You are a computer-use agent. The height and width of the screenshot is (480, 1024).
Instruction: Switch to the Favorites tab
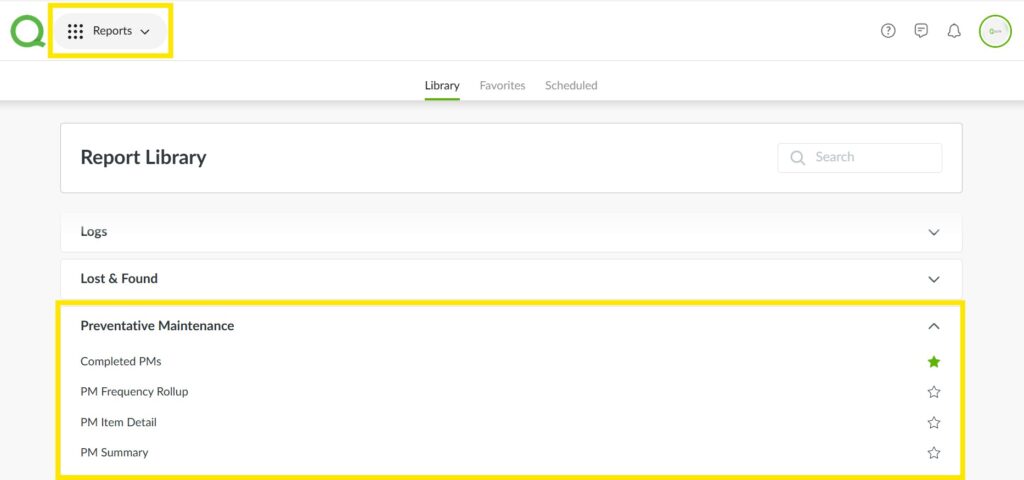pyautogui.click(x=502, y=86)
